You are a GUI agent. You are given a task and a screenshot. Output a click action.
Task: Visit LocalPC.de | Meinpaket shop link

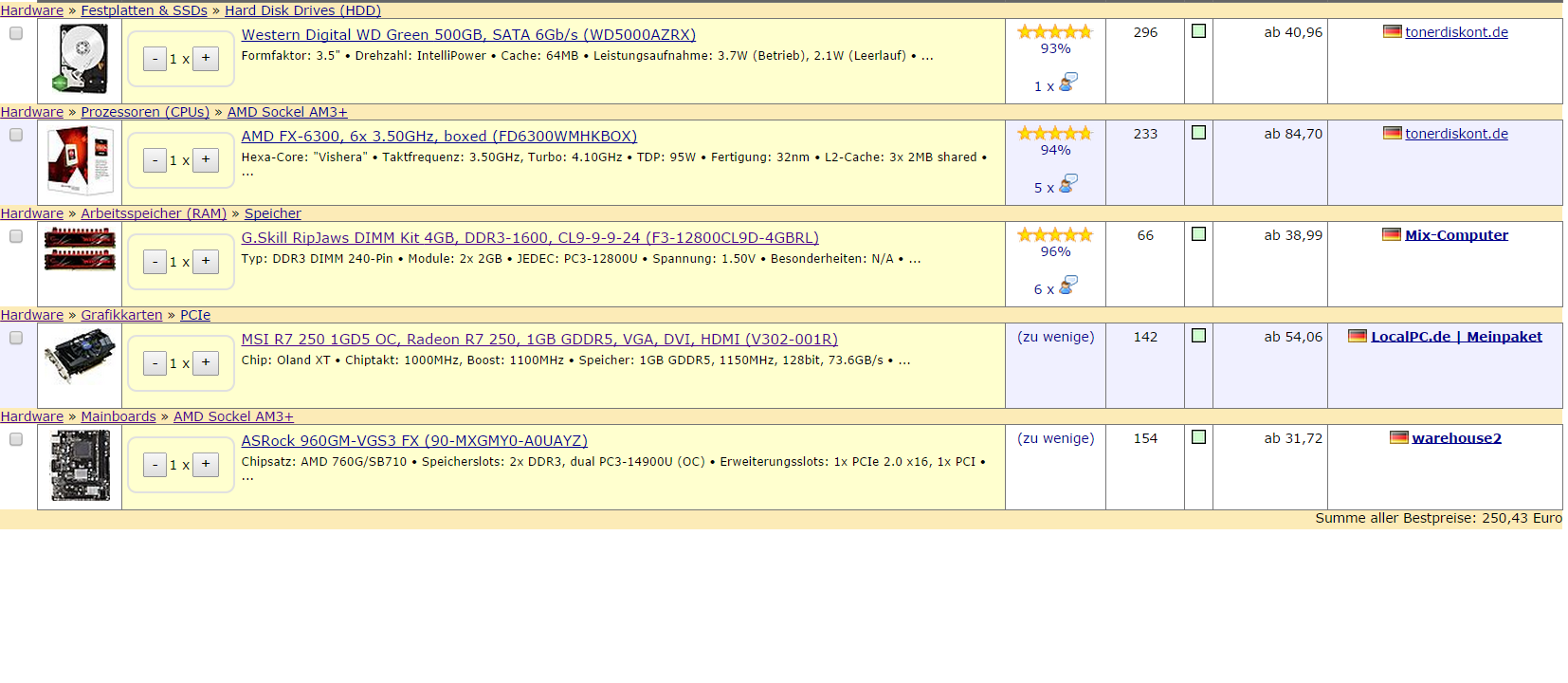point(1456,337)
